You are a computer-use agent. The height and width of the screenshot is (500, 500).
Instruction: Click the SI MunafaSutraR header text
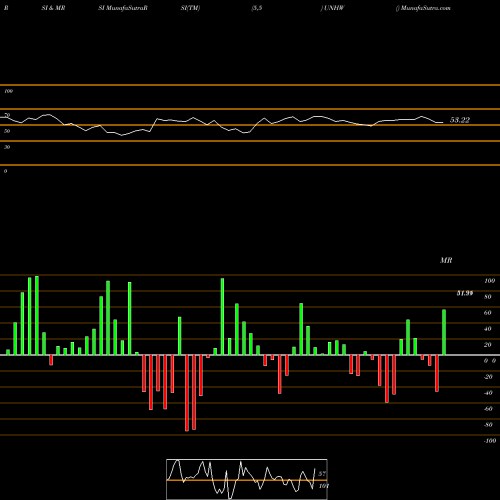[x=123, y=8]
